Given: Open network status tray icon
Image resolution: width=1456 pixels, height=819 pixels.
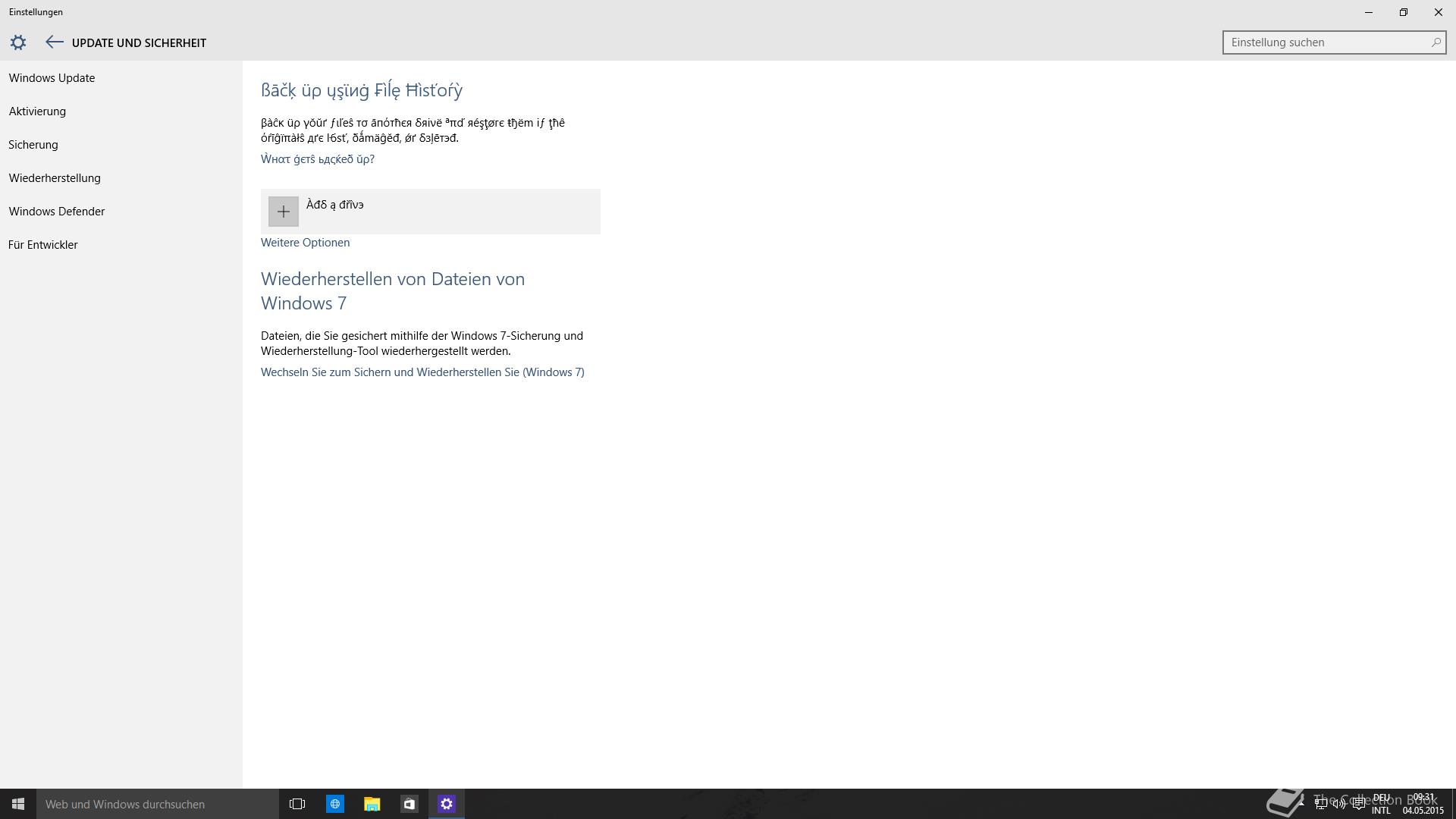Looking at the screenshot, I should 1321,804.
